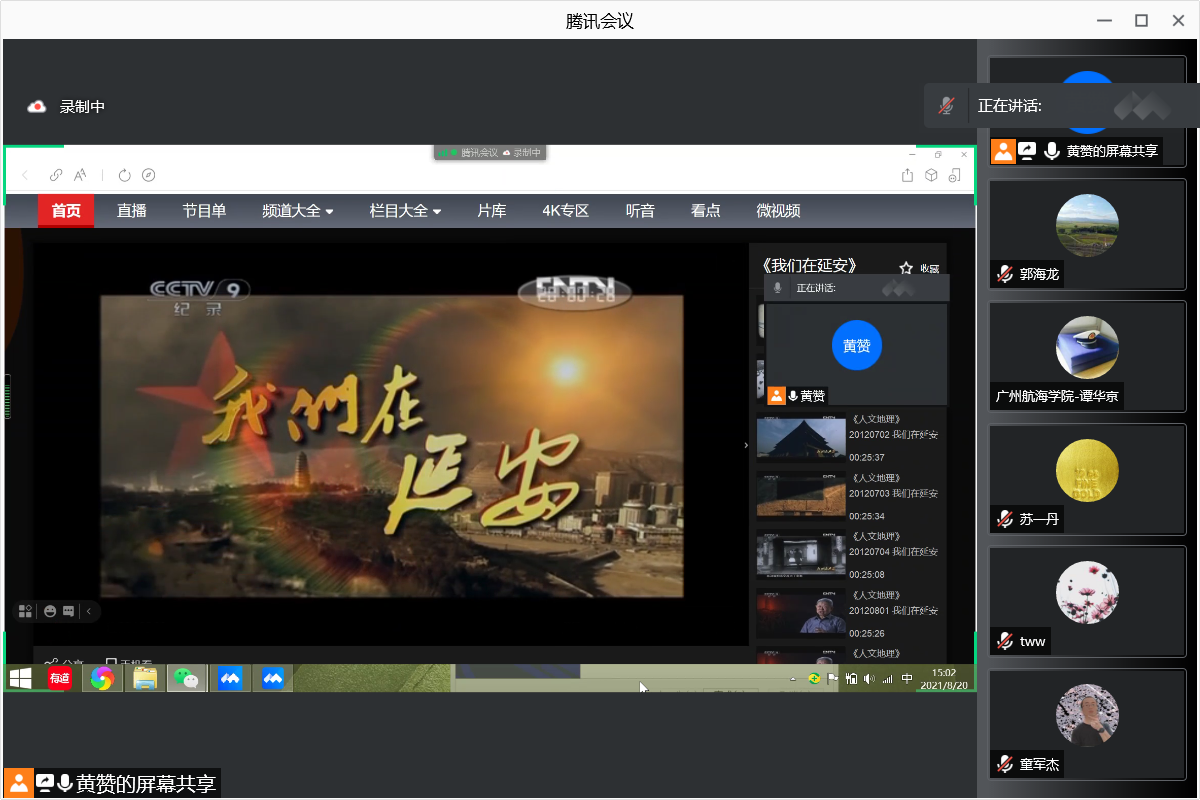Click the network signal icon in shared tray
Image resolution: width=1200 pixels, height=800 pixels.
(x=887, y=678)
